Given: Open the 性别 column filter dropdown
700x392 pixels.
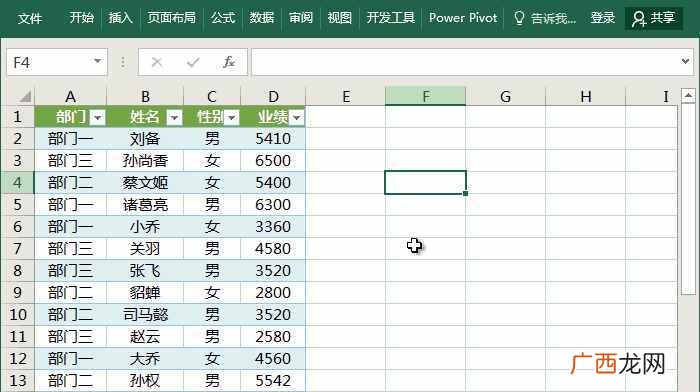Looking at the screenshot, I should 231,118.
